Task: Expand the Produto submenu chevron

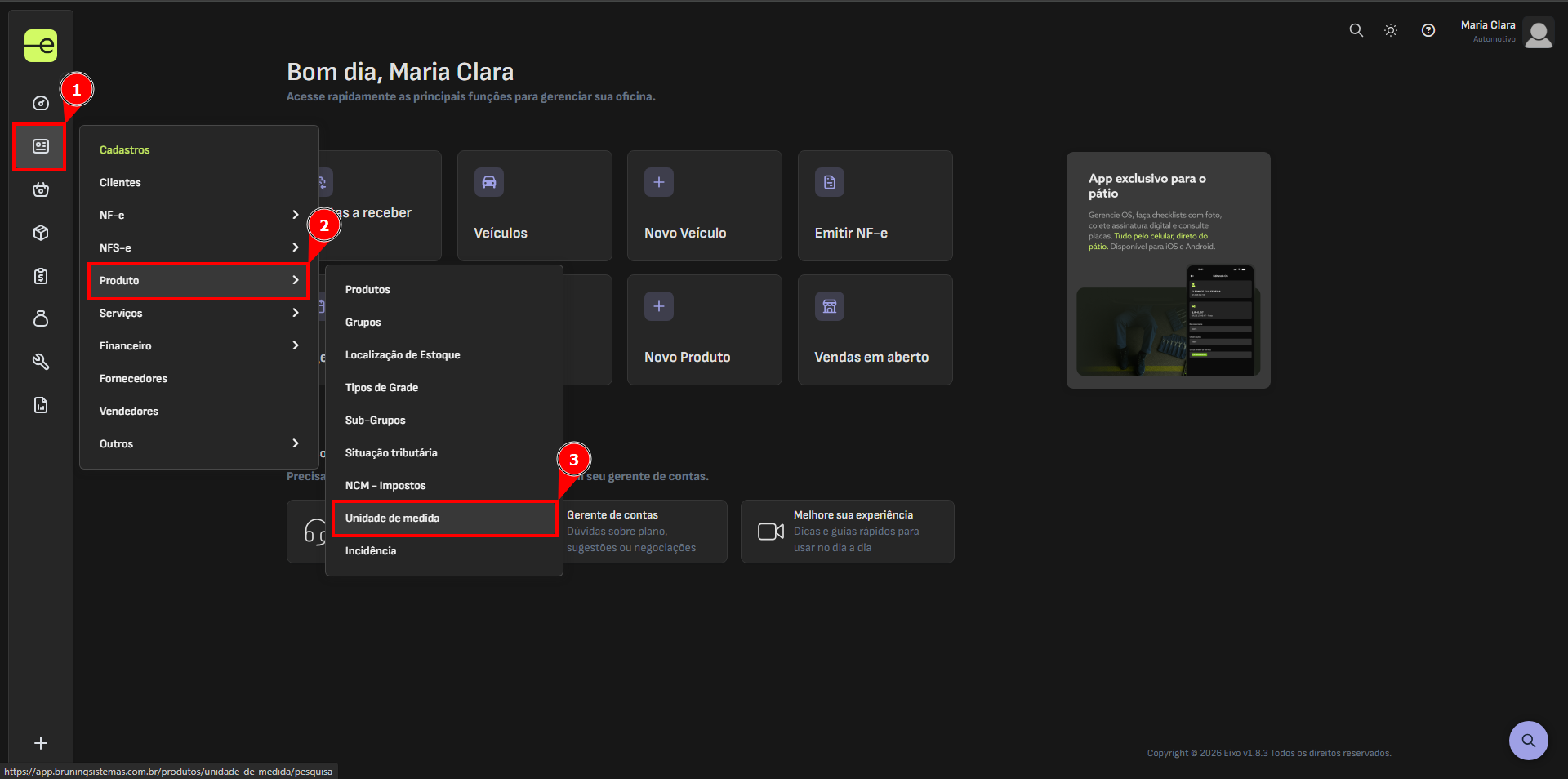Action: click(296, 280)
